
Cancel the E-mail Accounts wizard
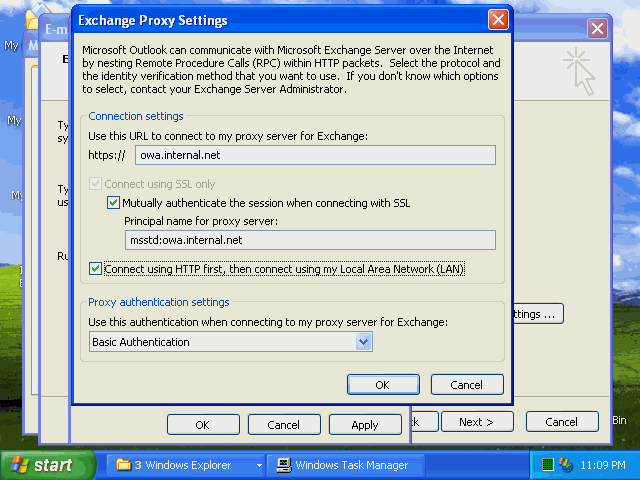[x=562, y=422]
